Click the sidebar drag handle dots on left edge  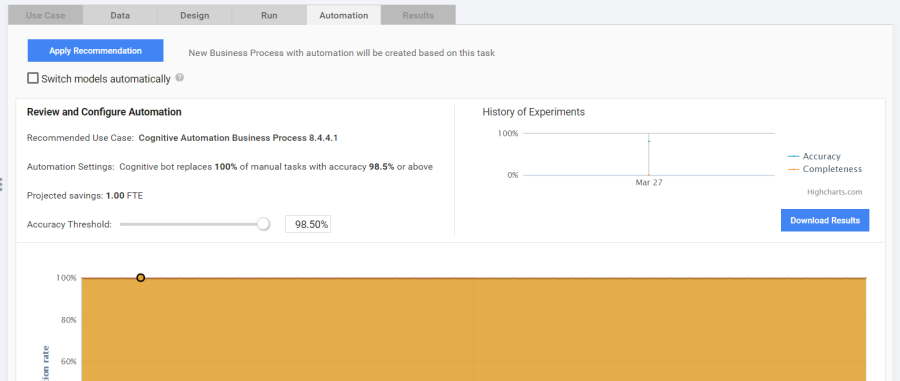2,184
